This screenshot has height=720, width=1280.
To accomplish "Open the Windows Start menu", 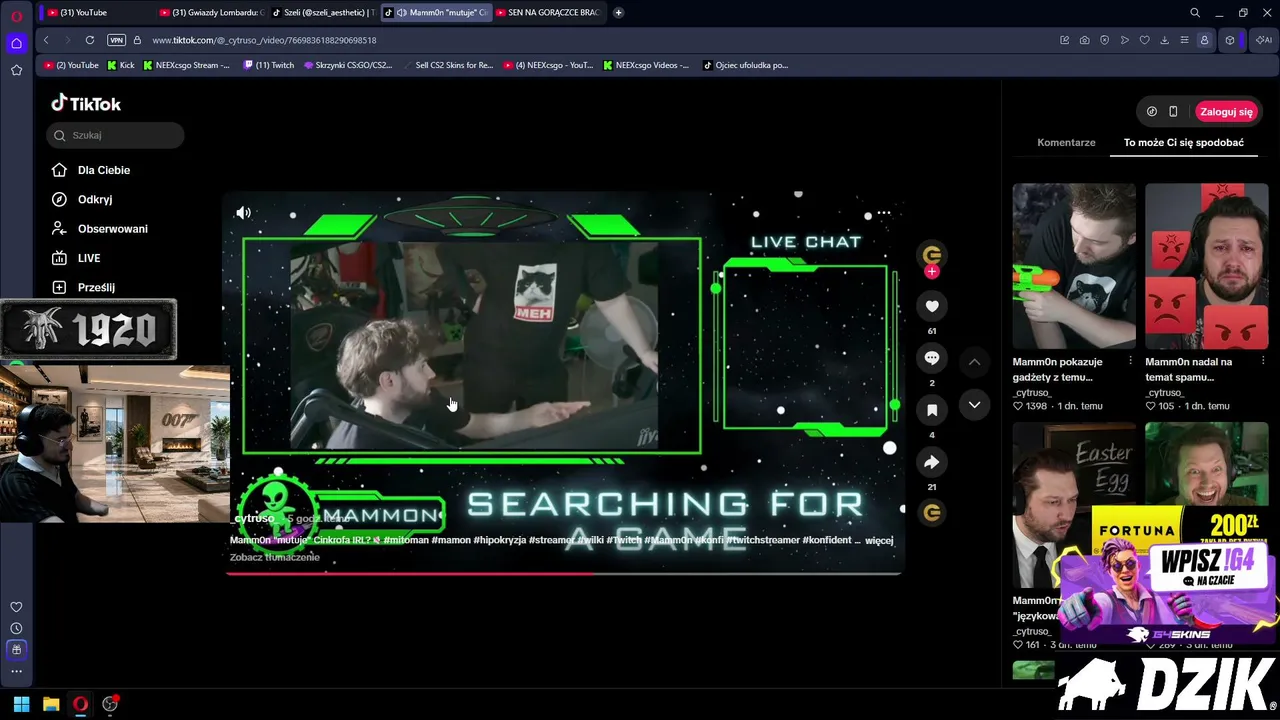I will (21, 704).
